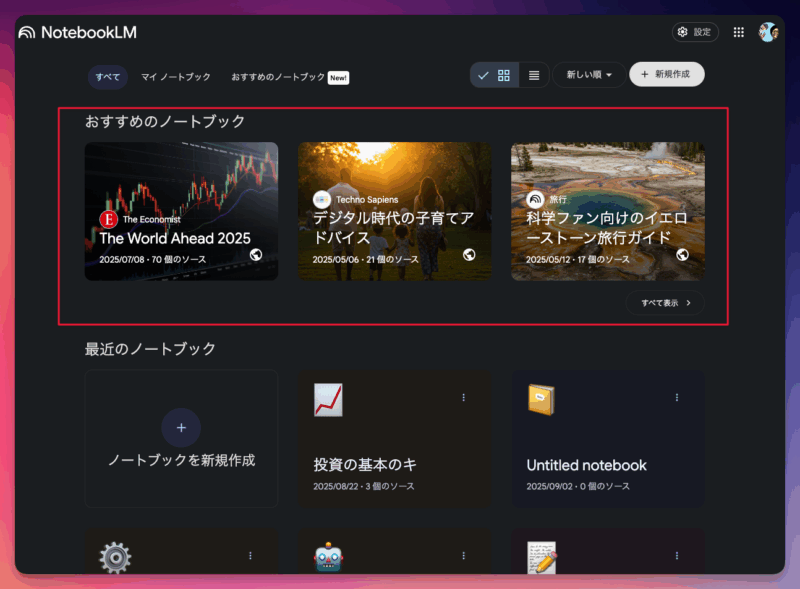Open more options for Untitled notebook
The height and width of the screenshot is (589, 800).
[x=677, y=398]
